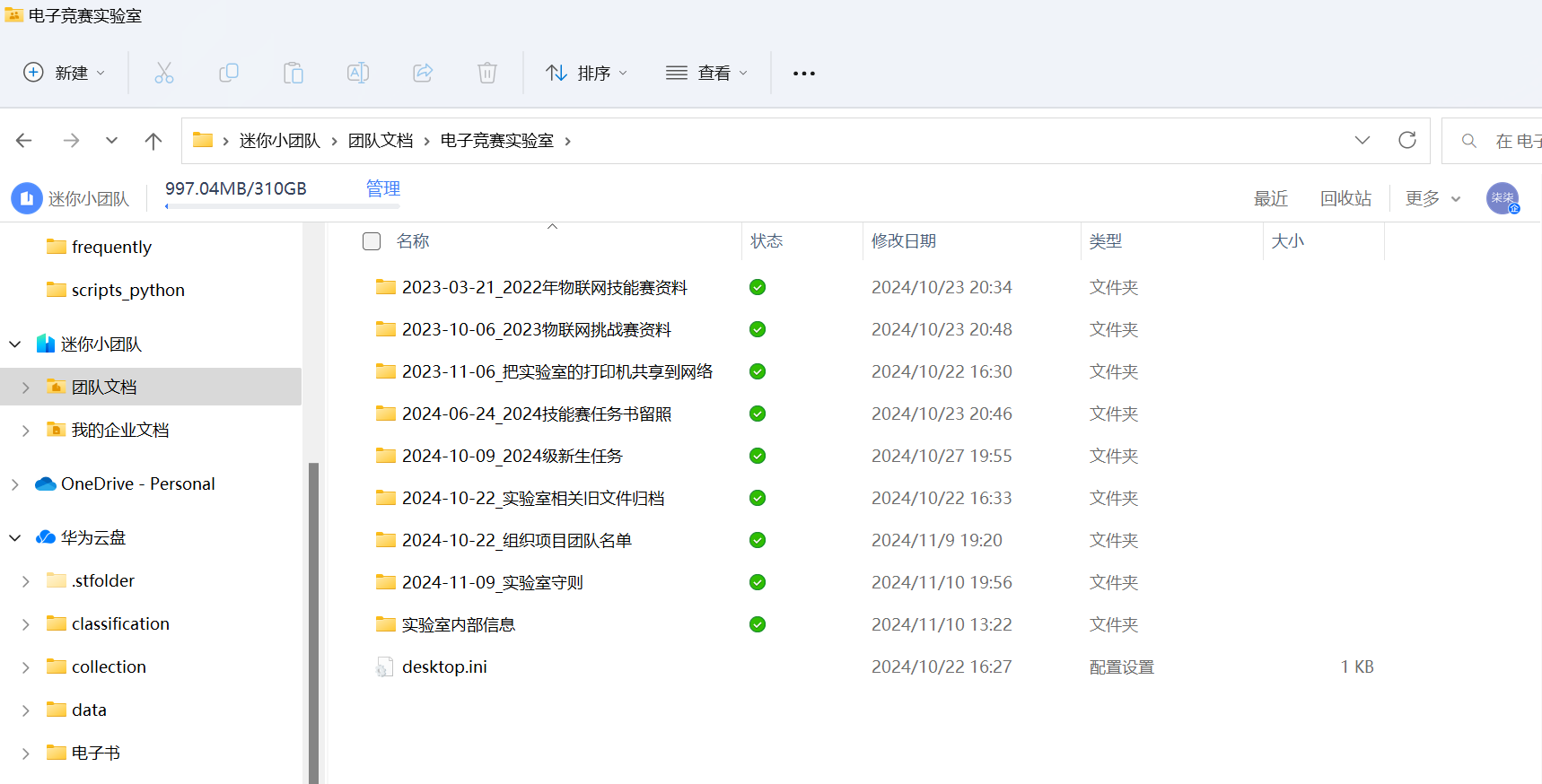
Task: Refresh the current folder view
Action: 1406,140
